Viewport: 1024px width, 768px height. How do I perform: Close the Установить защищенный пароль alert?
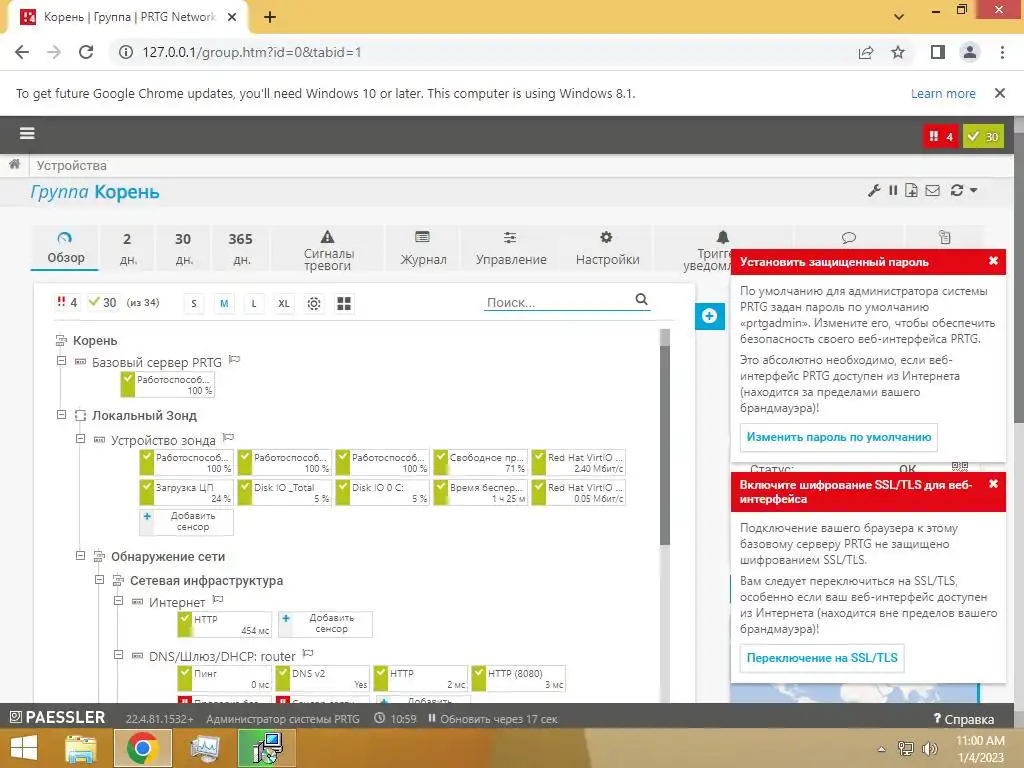993,261
